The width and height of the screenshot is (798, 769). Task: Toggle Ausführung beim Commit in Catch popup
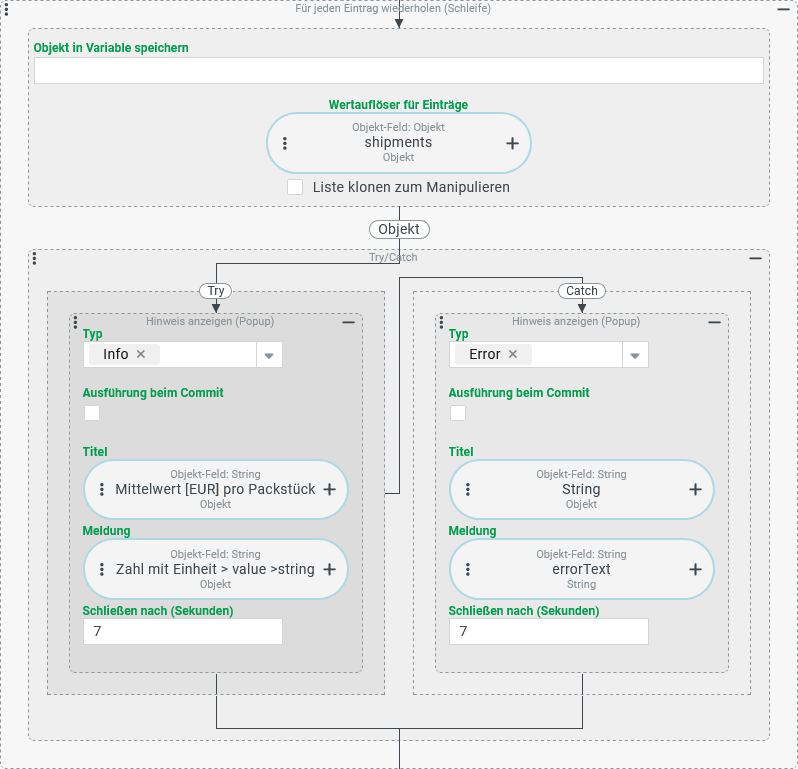[x=458, y=413]
